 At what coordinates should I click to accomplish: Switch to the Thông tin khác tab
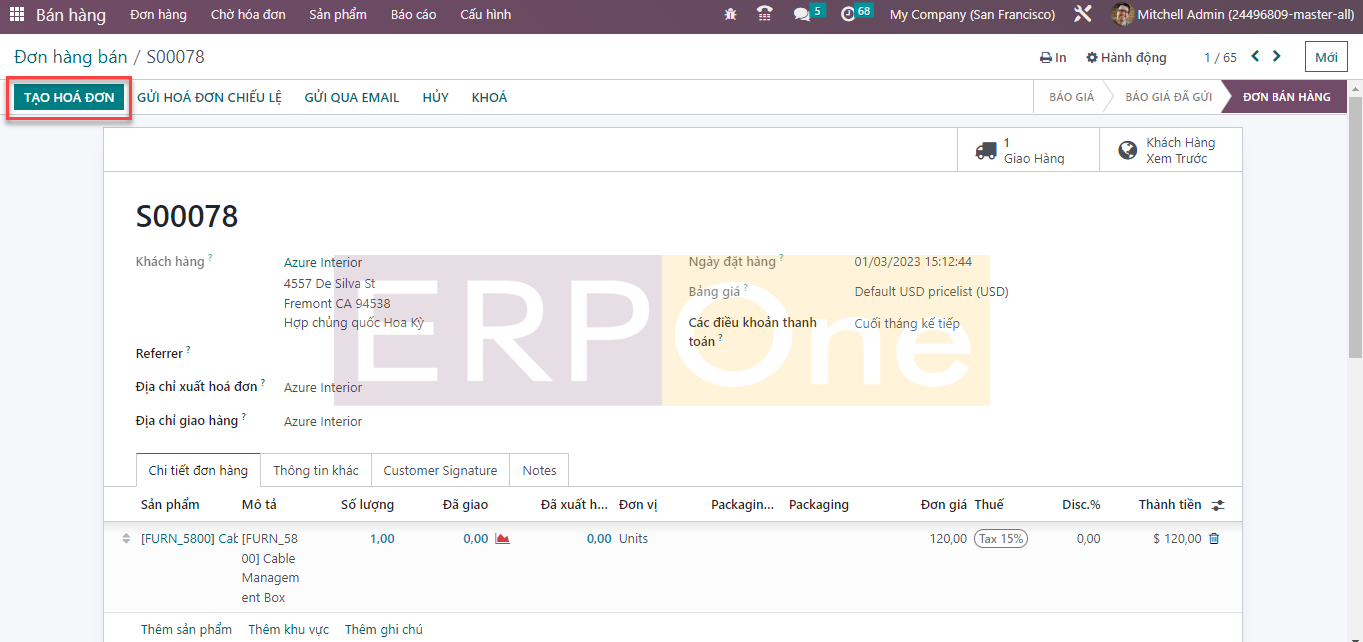(x=315, y=470)
